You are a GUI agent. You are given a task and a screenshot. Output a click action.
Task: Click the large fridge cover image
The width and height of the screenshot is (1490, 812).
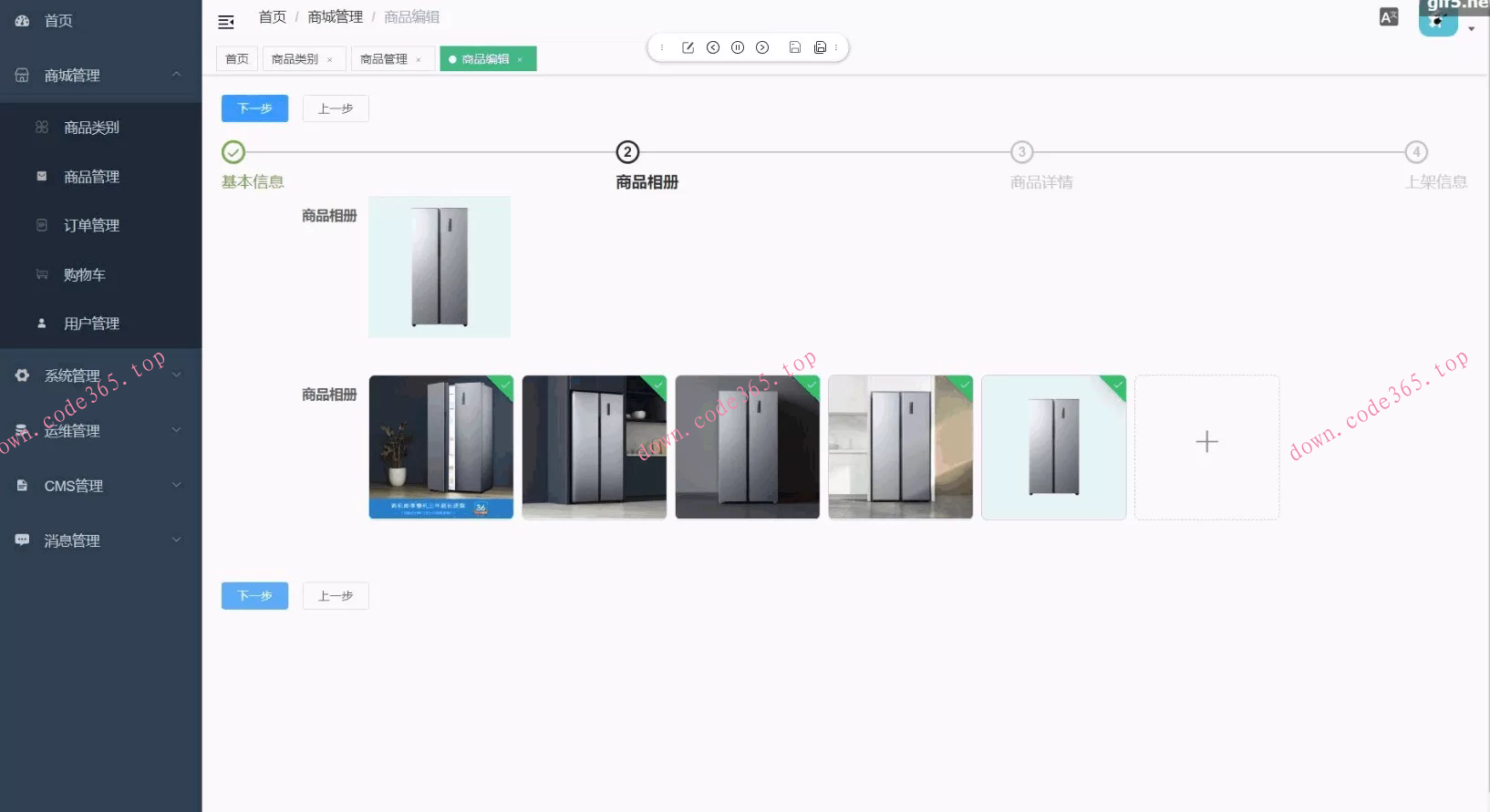(x=440, y=267)
